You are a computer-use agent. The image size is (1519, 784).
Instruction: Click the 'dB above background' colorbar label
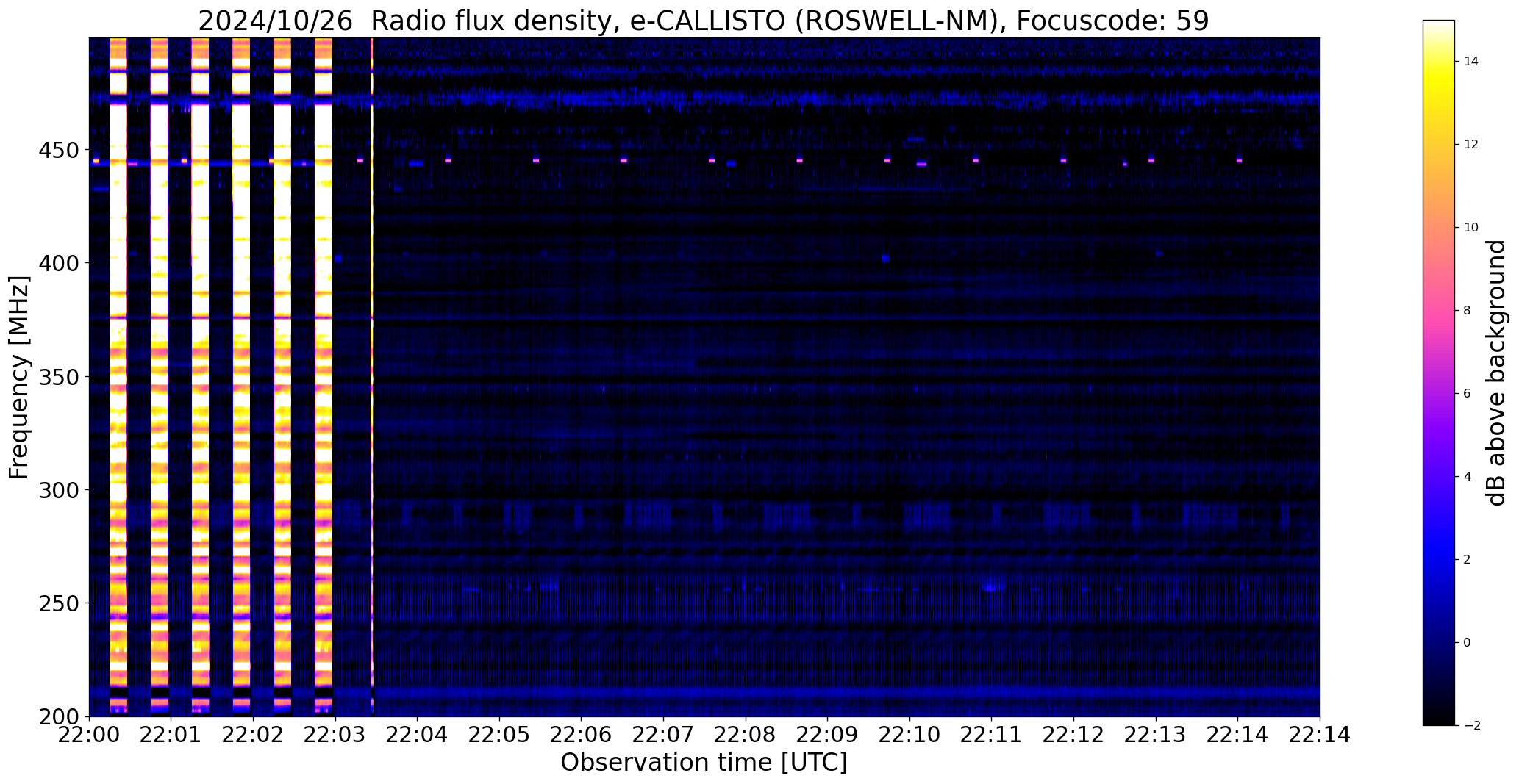(1496, 373)
